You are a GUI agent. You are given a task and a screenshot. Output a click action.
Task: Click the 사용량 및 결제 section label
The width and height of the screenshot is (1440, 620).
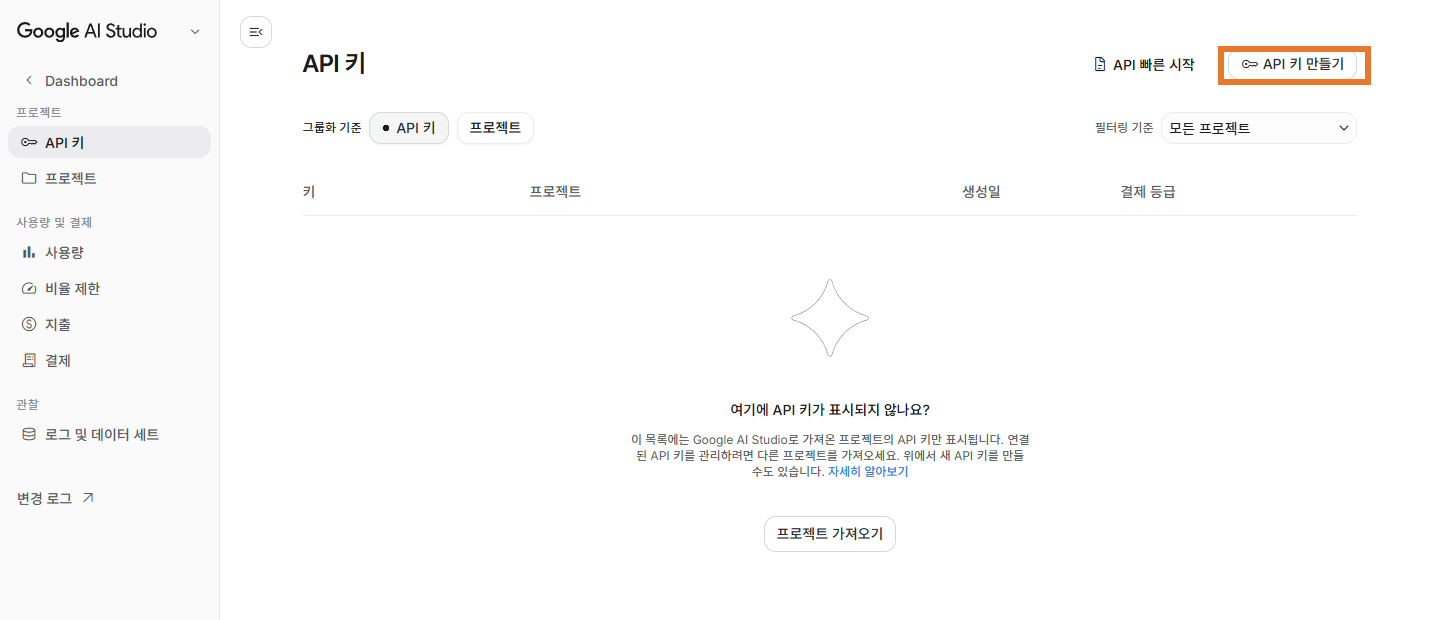click(x=54, y=222)
